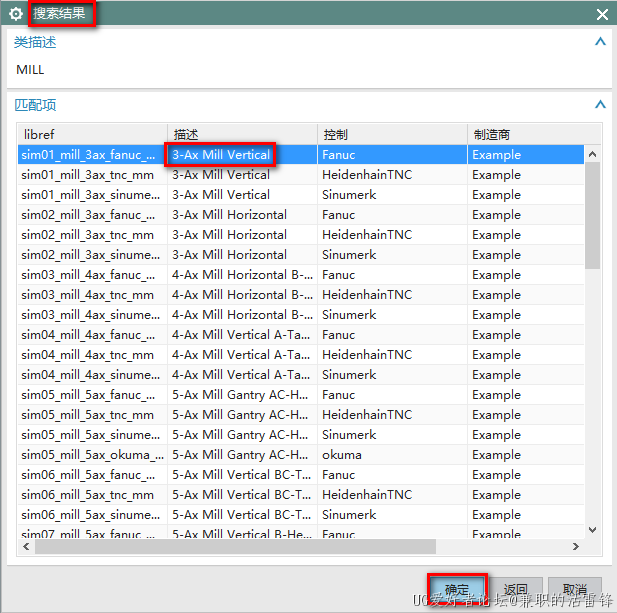Select the 3-Ax Mill Horizontal Fanuc row

(x=229, y=215)
